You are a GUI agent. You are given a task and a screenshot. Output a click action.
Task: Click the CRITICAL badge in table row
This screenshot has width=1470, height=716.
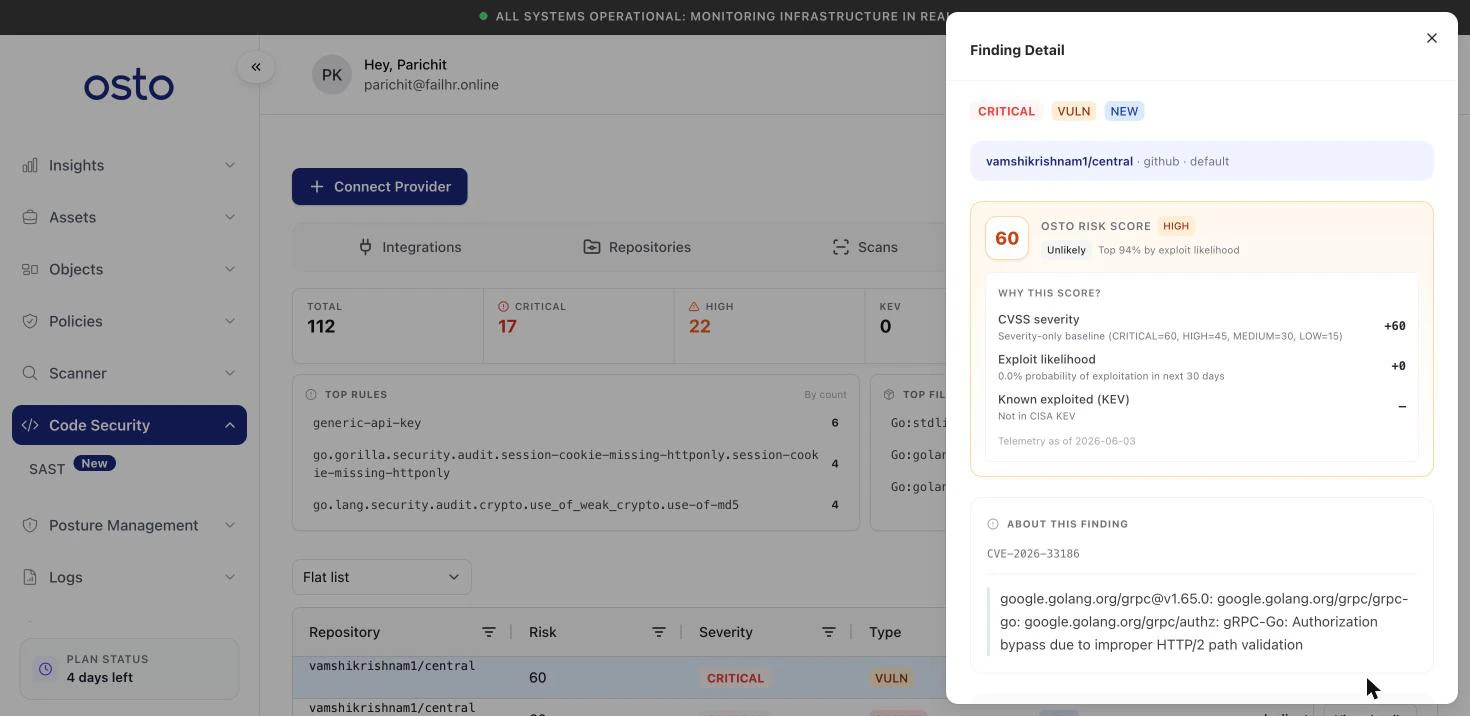point(735,678)
